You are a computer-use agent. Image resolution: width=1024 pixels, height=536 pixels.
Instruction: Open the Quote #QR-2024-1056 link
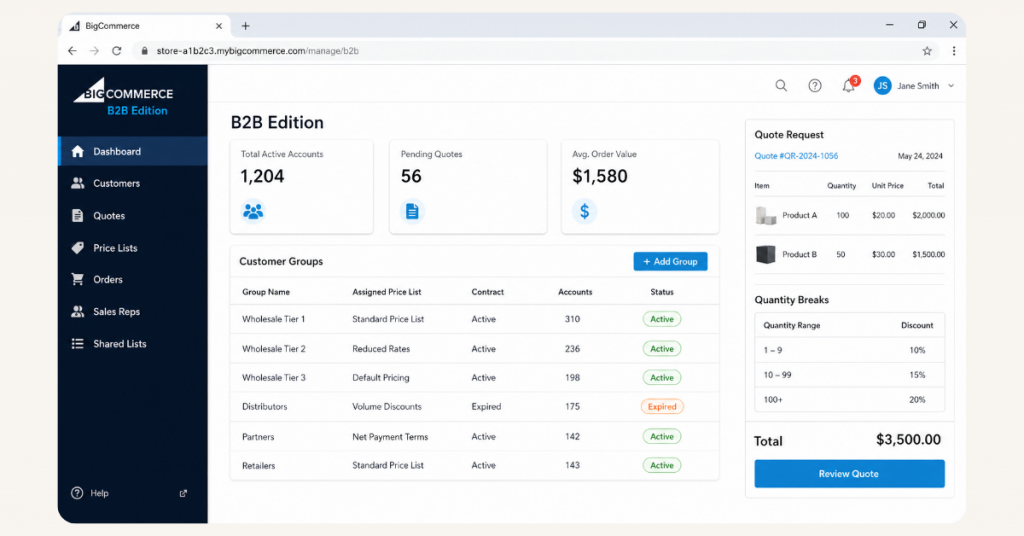796,156
